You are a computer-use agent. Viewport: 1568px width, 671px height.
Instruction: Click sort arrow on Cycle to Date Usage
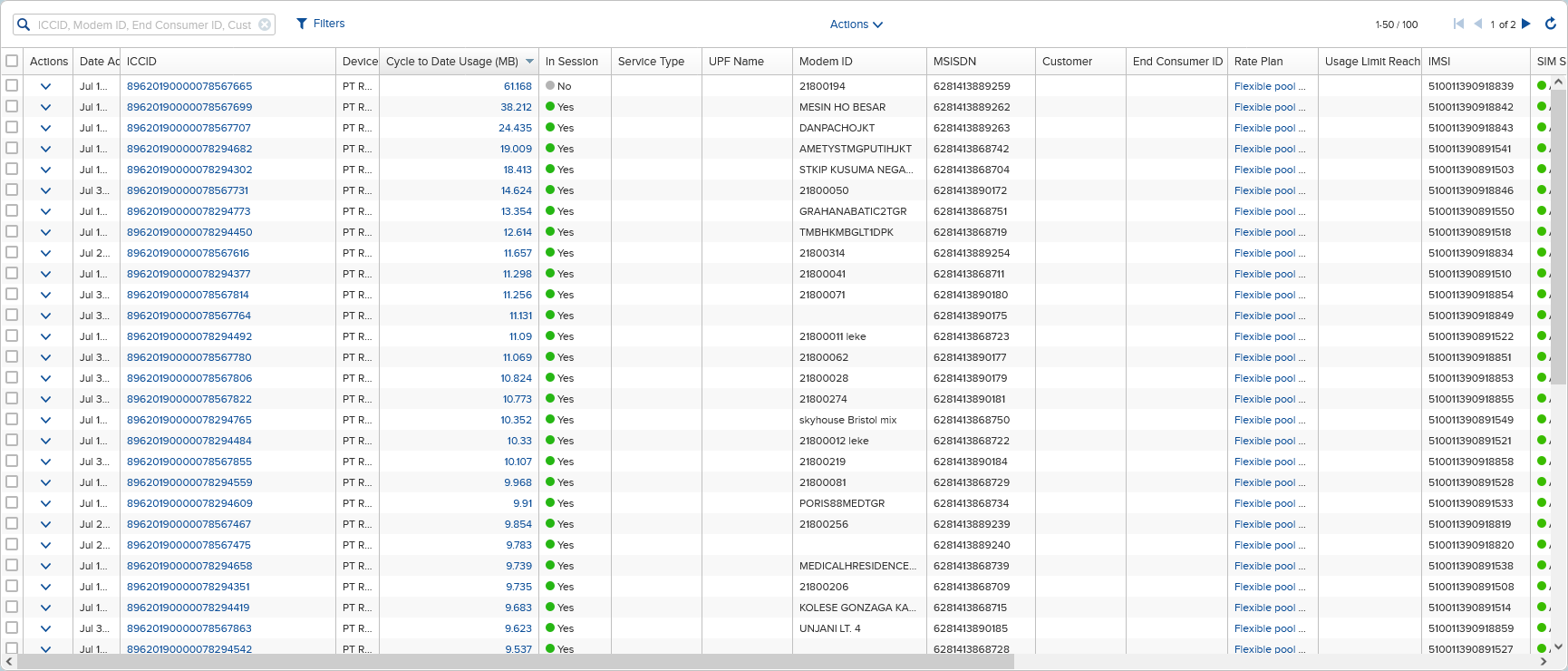[x=529, y=62]
